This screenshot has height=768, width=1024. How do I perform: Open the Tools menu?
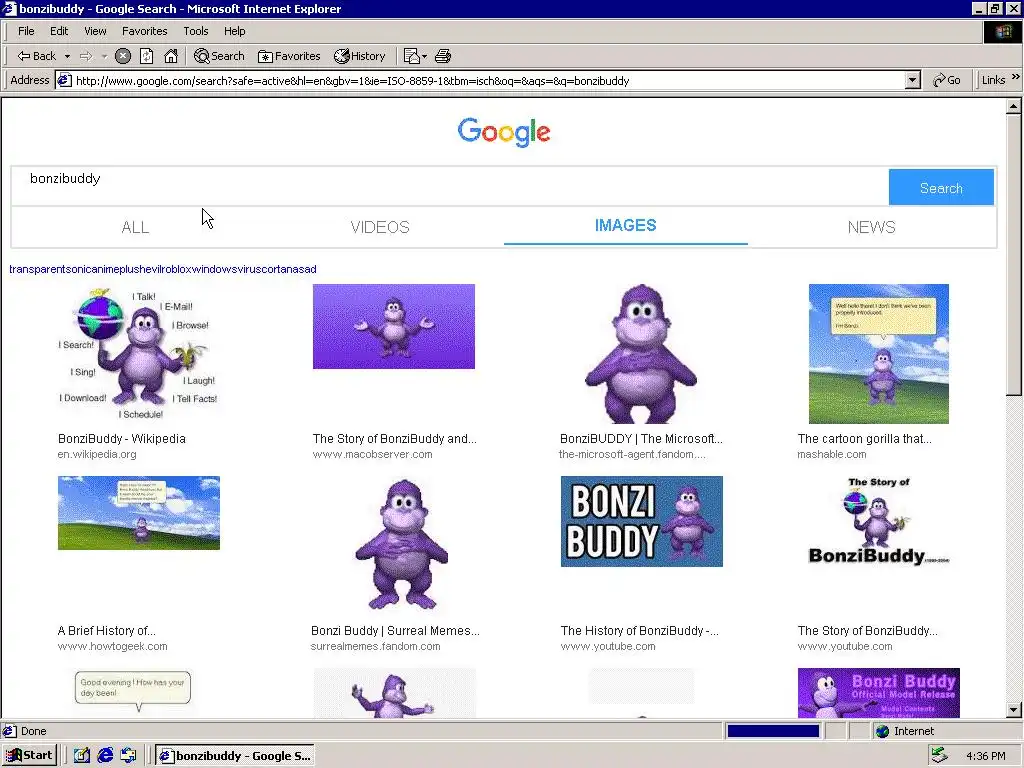195,31
